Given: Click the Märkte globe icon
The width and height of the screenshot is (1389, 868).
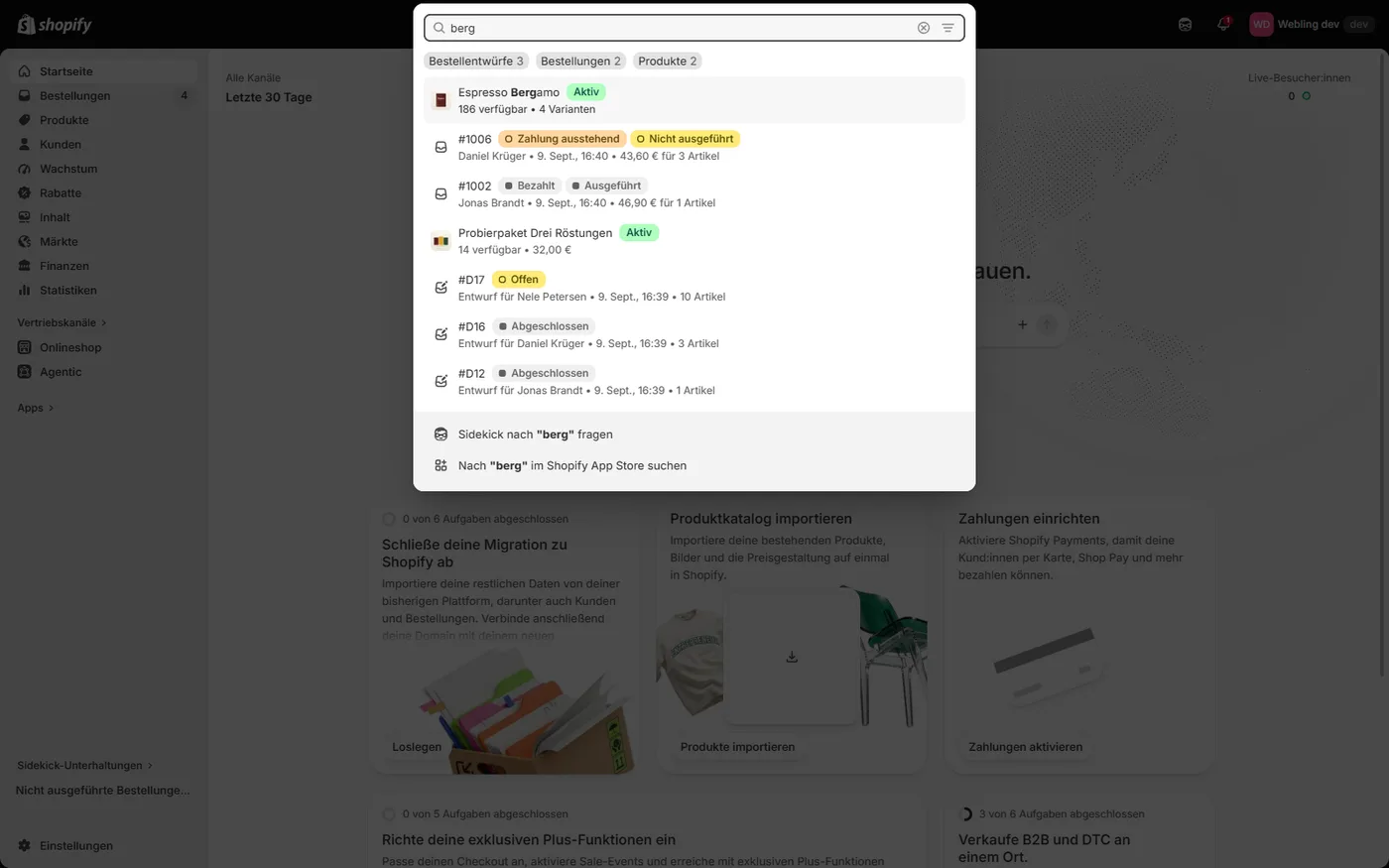Looking at the screenshot, I should pyautogui.click(x=25, y=242).
